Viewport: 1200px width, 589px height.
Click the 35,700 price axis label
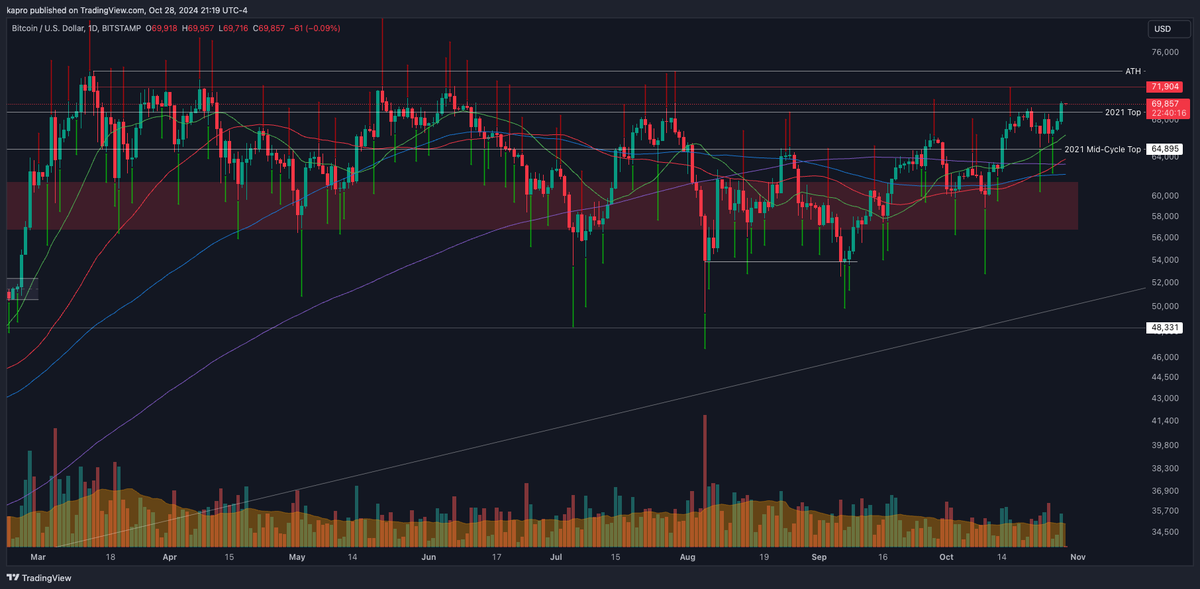click(1163, 510)
